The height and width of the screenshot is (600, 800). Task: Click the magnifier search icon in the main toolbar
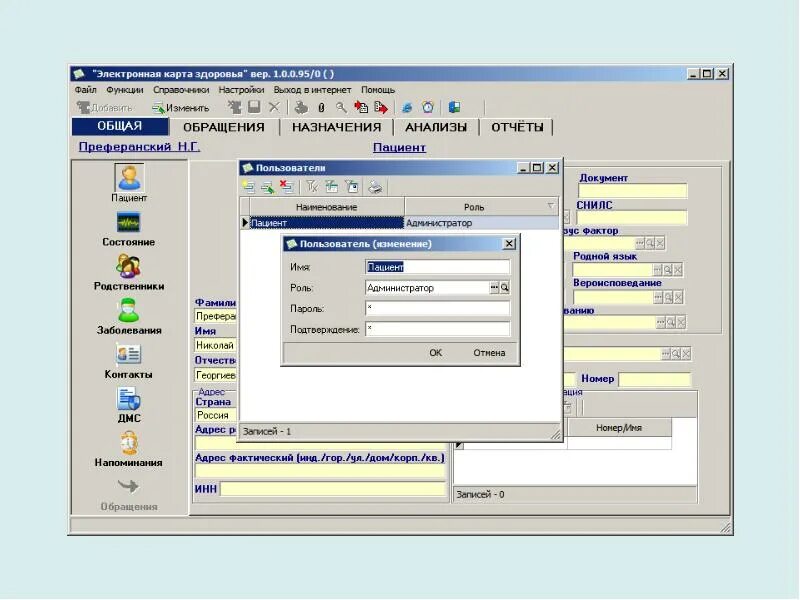[x=341, y=107]
